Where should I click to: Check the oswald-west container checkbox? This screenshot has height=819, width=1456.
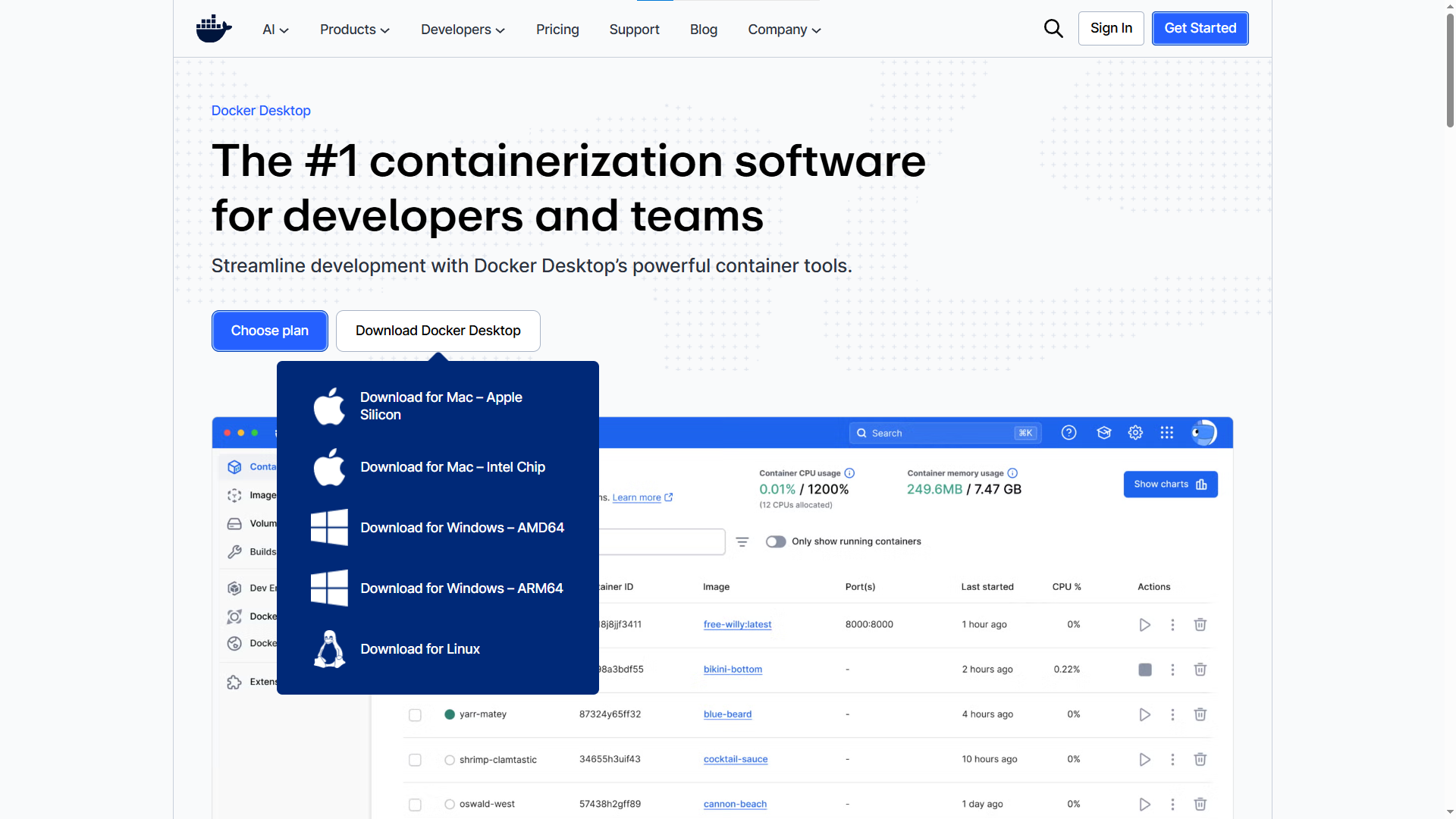(x=415, y=805)
